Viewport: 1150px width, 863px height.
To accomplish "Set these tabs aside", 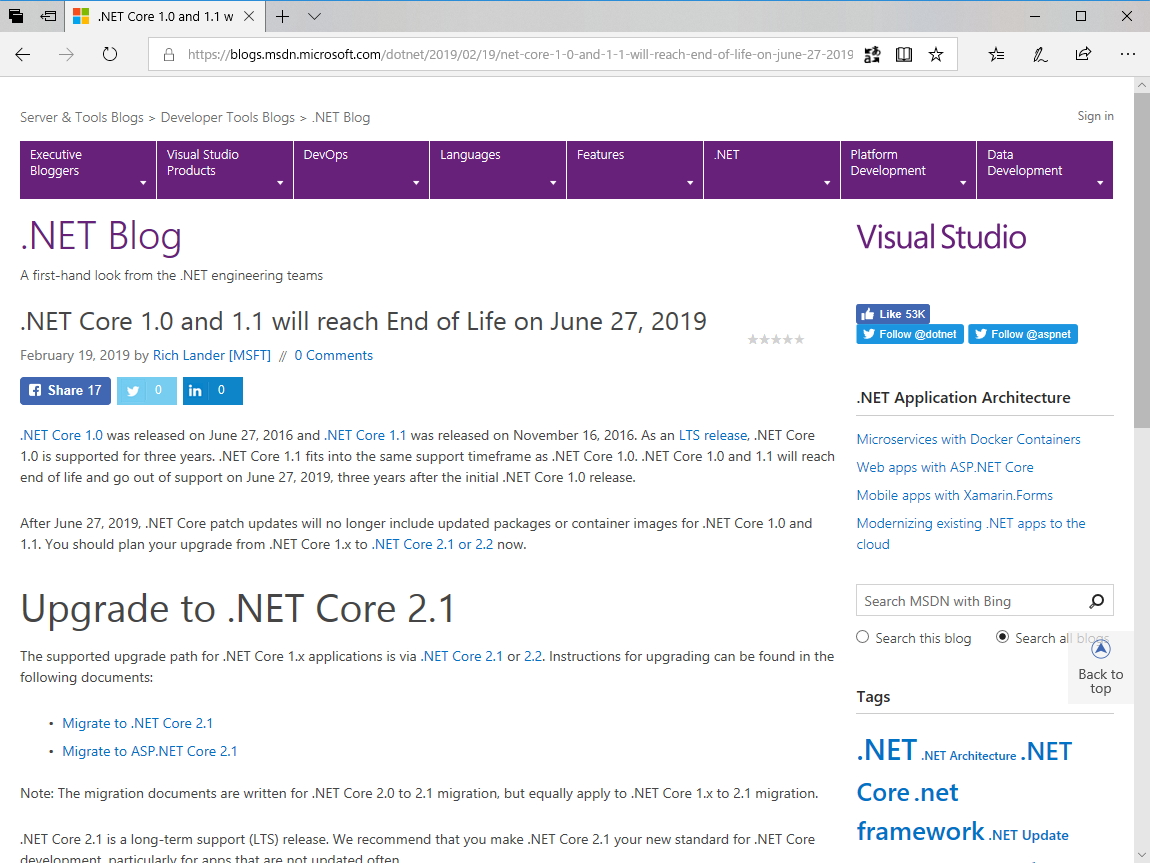I will pyautogui.click(x=48, y=16).
